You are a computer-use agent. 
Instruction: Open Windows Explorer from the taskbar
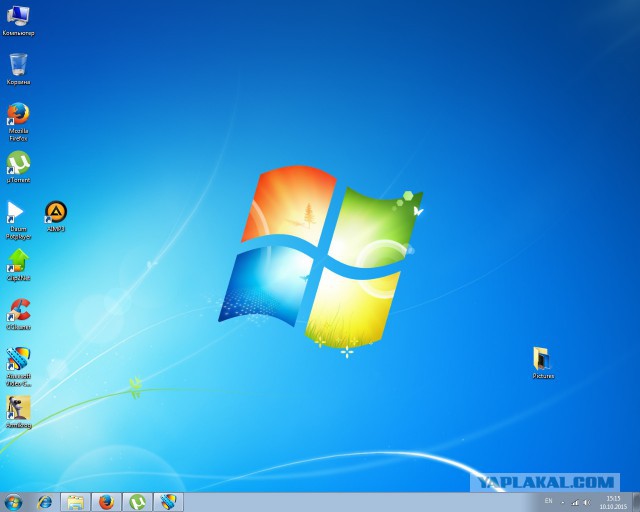[76, 502]
